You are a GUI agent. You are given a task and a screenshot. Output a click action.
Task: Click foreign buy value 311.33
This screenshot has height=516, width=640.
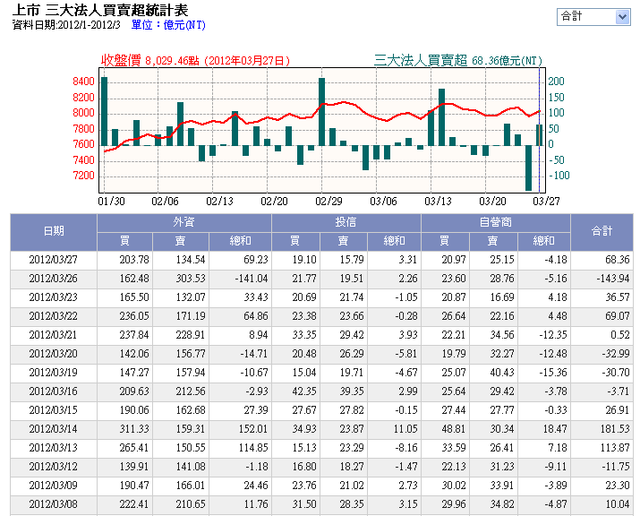coord(134,429)
